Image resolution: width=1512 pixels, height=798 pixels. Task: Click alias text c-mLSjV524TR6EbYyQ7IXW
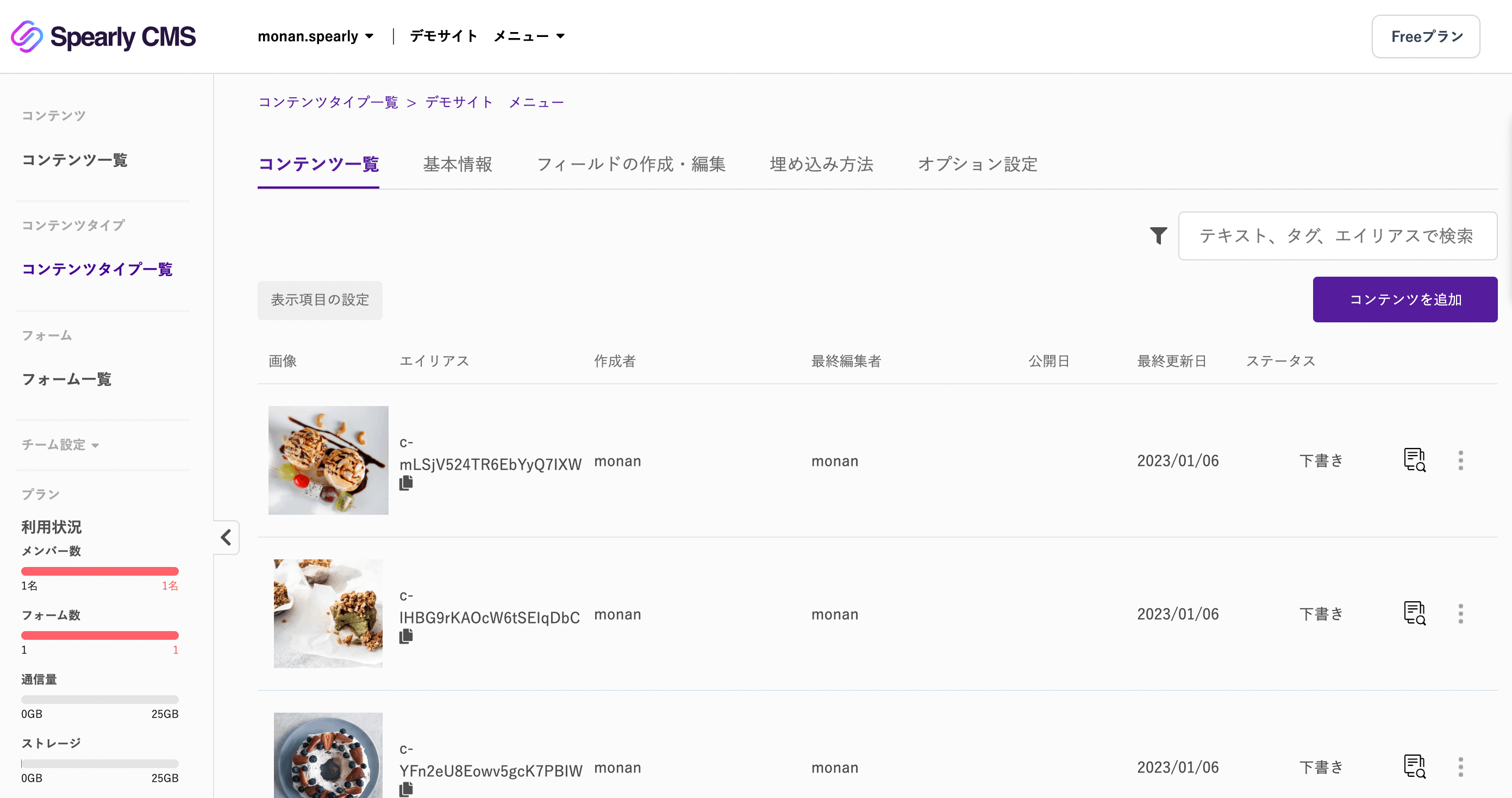pos(491,453)
